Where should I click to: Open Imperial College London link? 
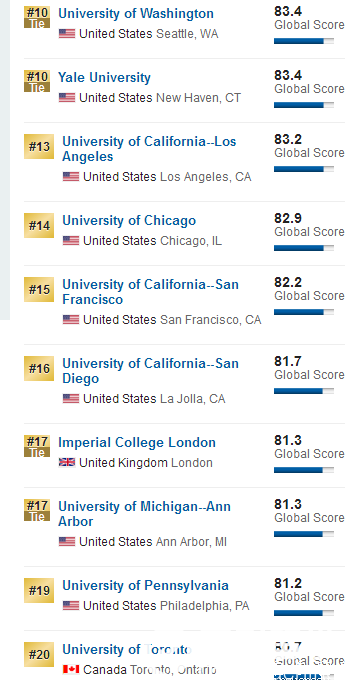pyautogui.click(x=137, y=442)
